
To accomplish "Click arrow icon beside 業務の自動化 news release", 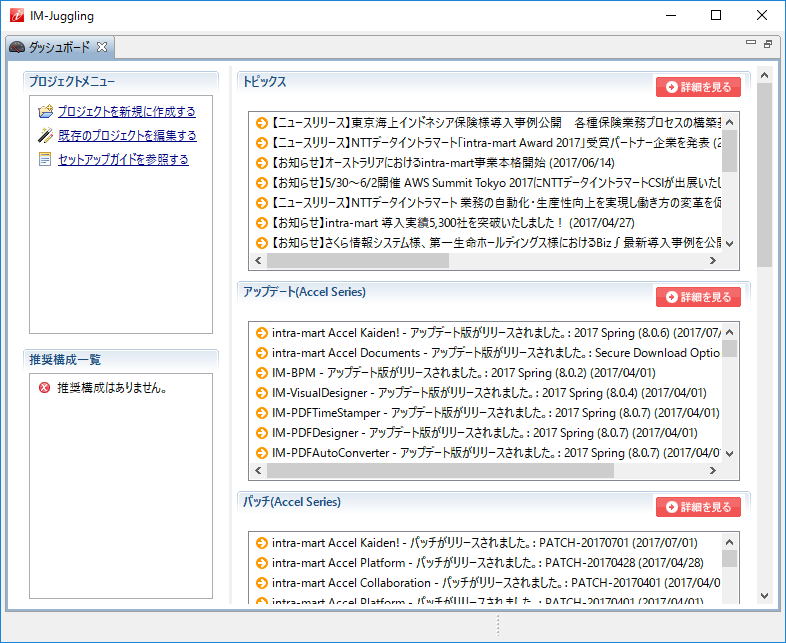I will point(262,203).
